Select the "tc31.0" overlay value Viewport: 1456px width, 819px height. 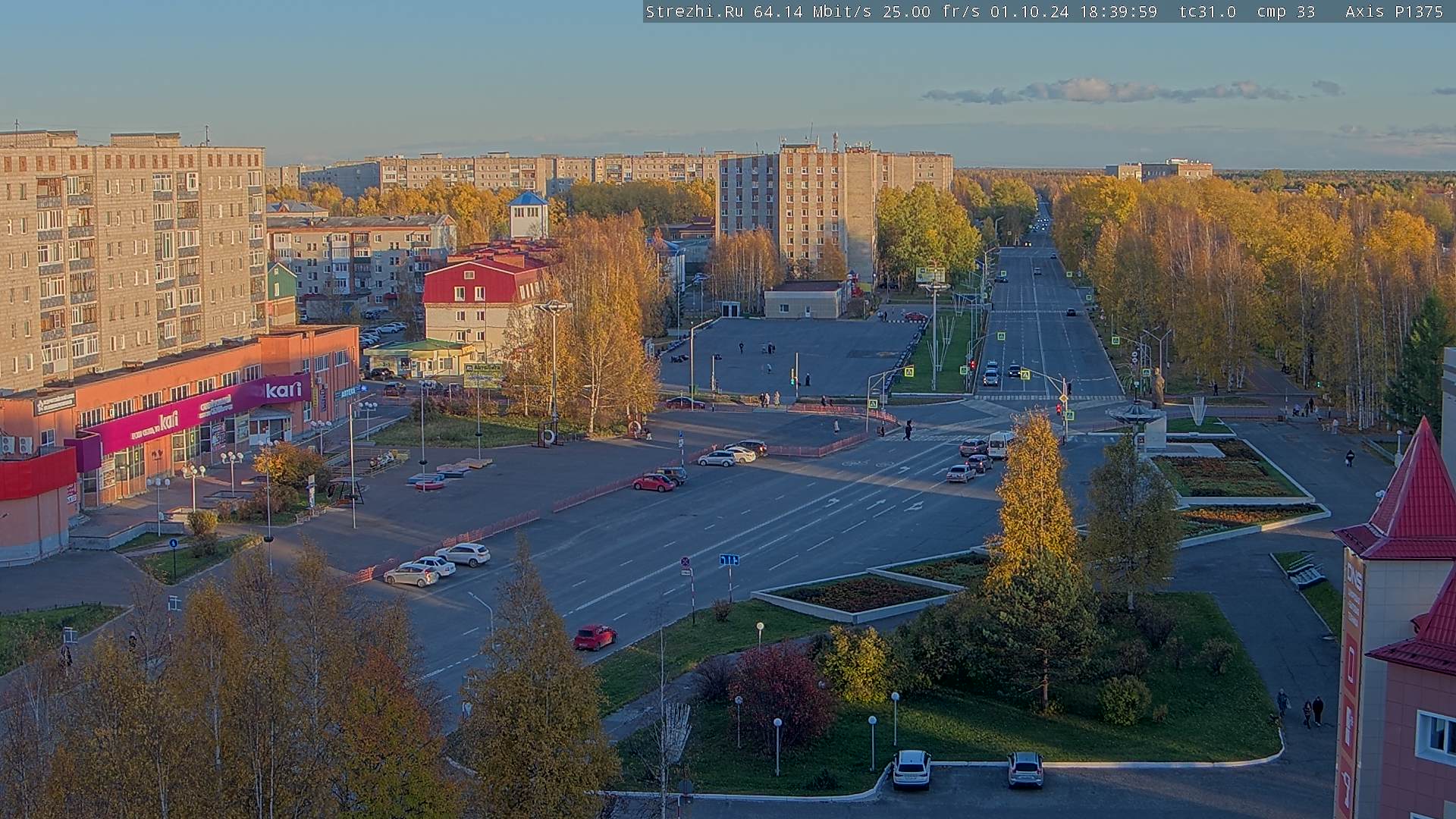coord(1208,11)
